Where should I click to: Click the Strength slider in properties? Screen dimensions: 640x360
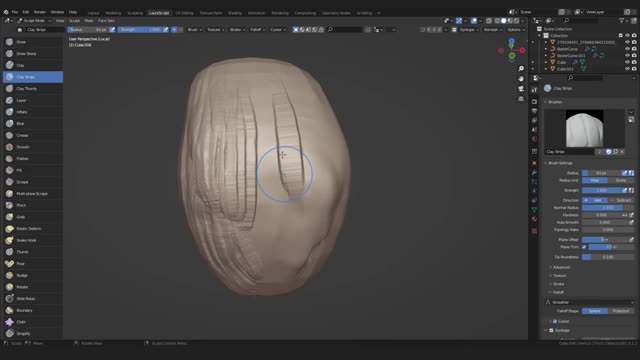[602, 191]
